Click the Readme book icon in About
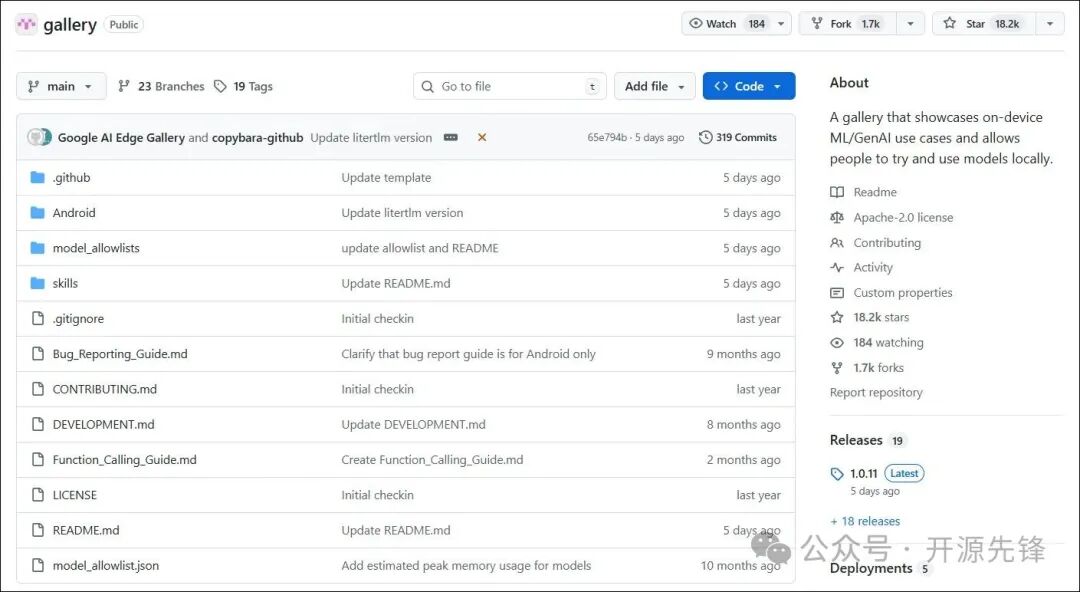 pos(836,192)
